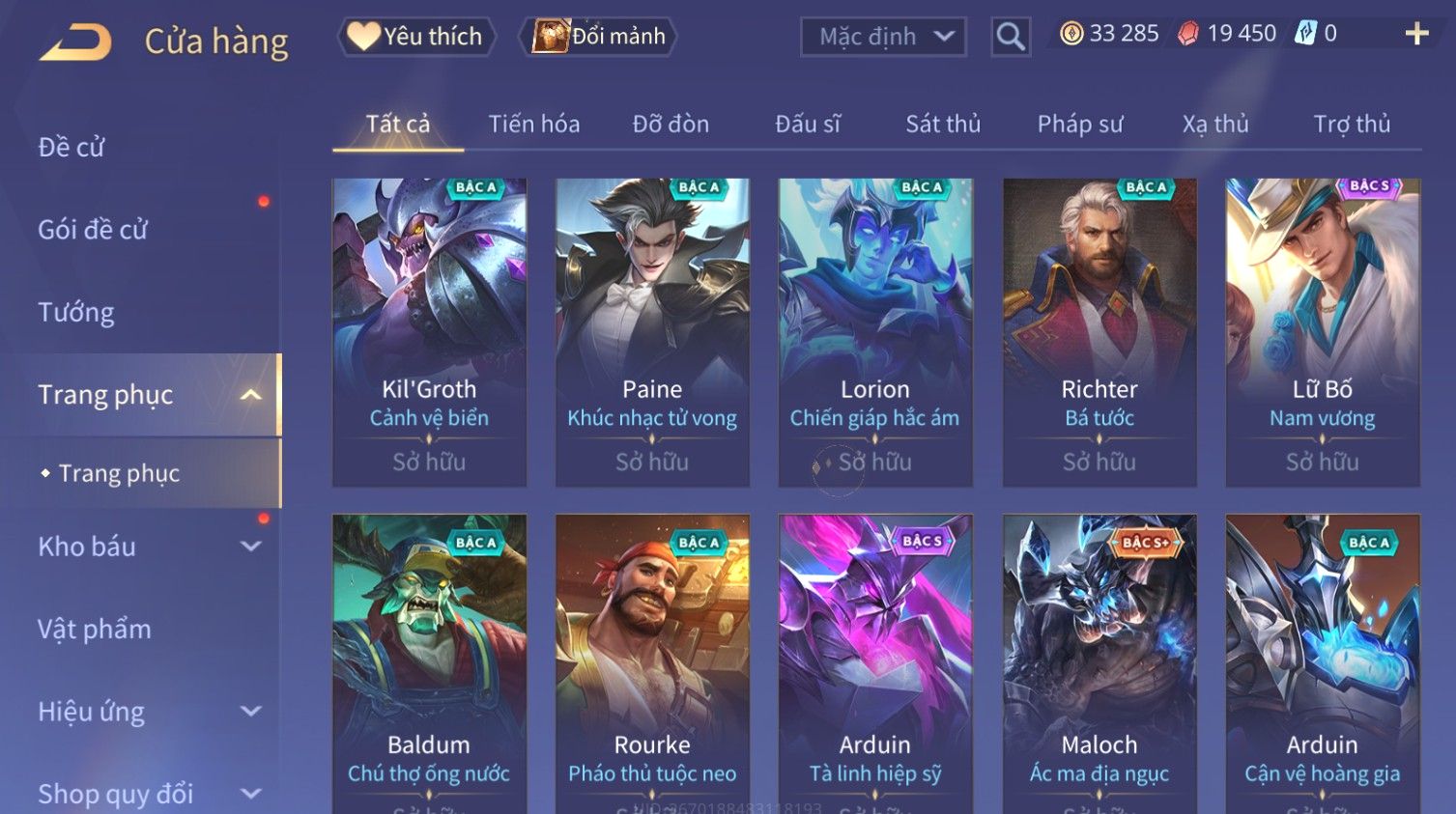The height and width of the screenshot is (814, 1456).
Task: Switch to the Pháp sư tab
Action: pos(1080,124)
